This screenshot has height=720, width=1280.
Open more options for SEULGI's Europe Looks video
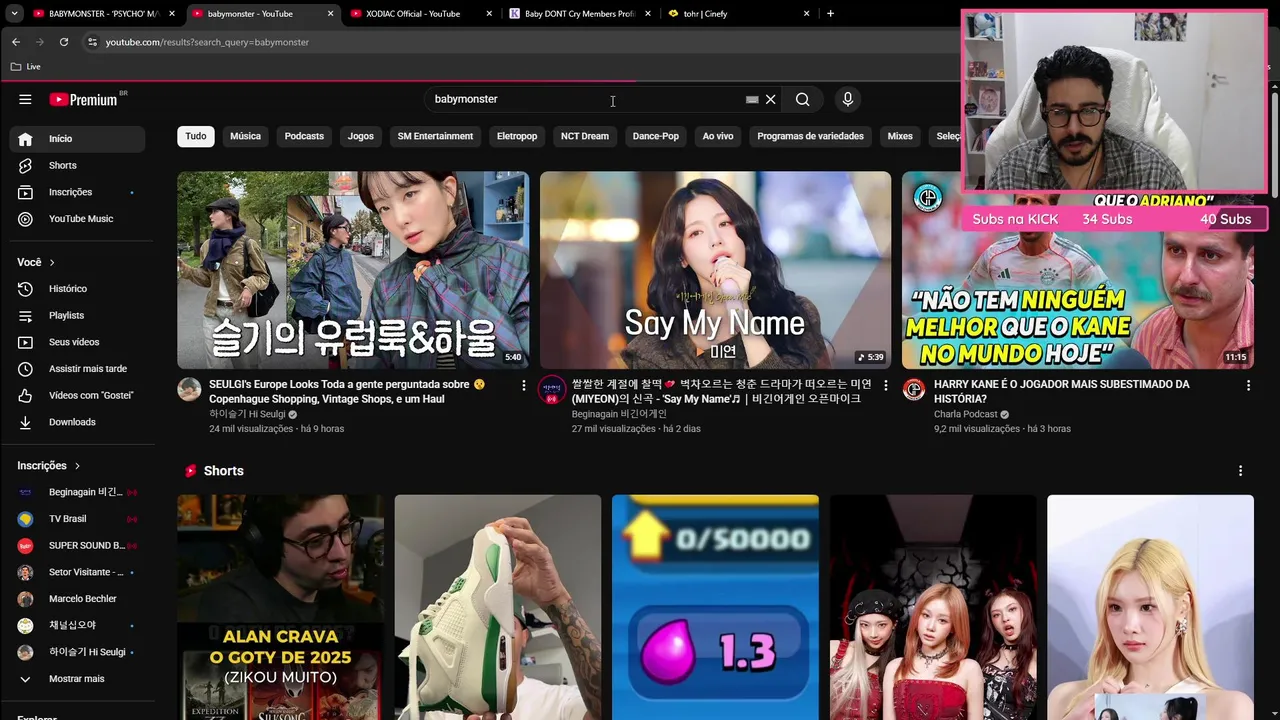(x=523, y=385)
